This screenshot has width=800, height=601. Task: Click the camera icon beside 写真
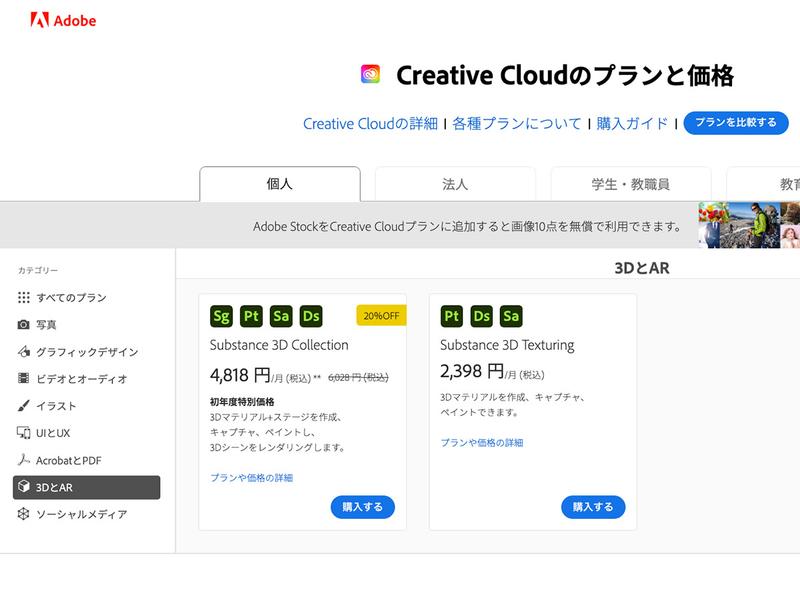(x=23, y=324)
